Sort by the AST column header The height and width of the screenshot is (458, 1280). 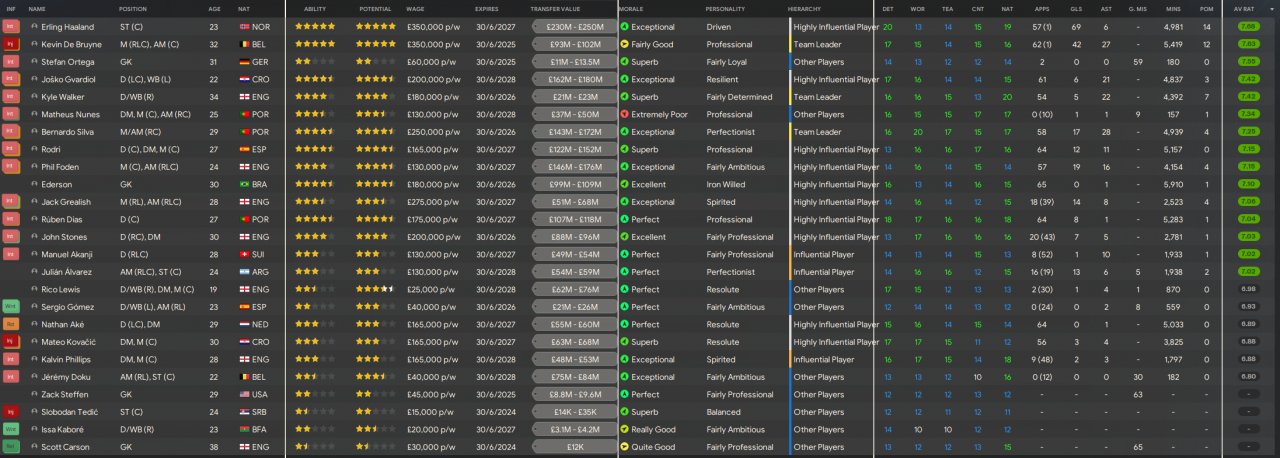(x=1106, y=8)
